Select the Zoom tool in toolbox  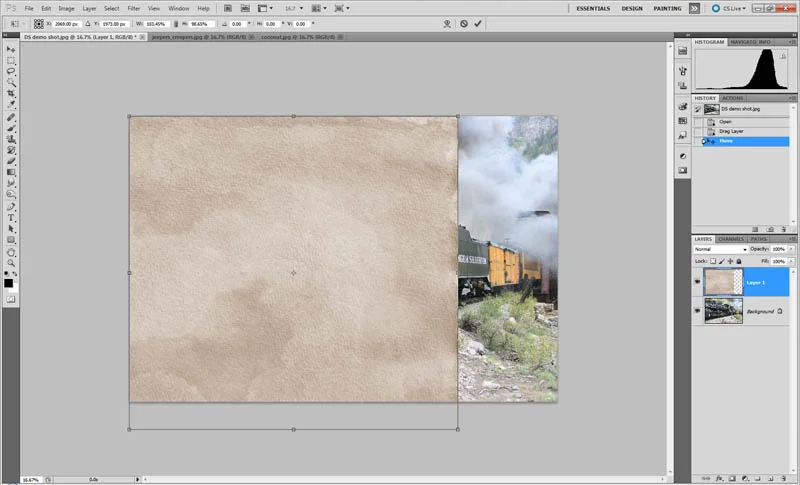(x=11, y=263)
